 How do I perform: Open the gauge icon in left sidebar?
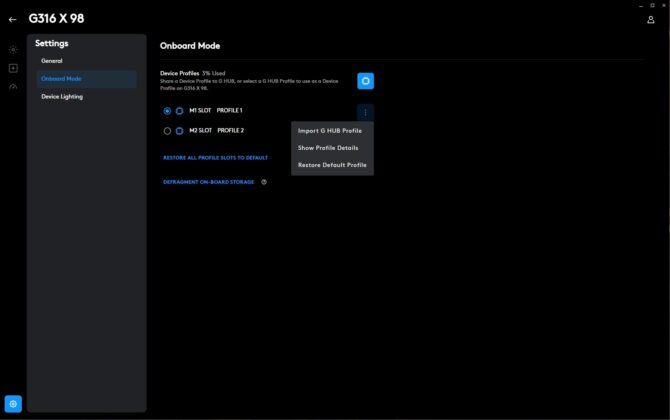pos(13,87)
